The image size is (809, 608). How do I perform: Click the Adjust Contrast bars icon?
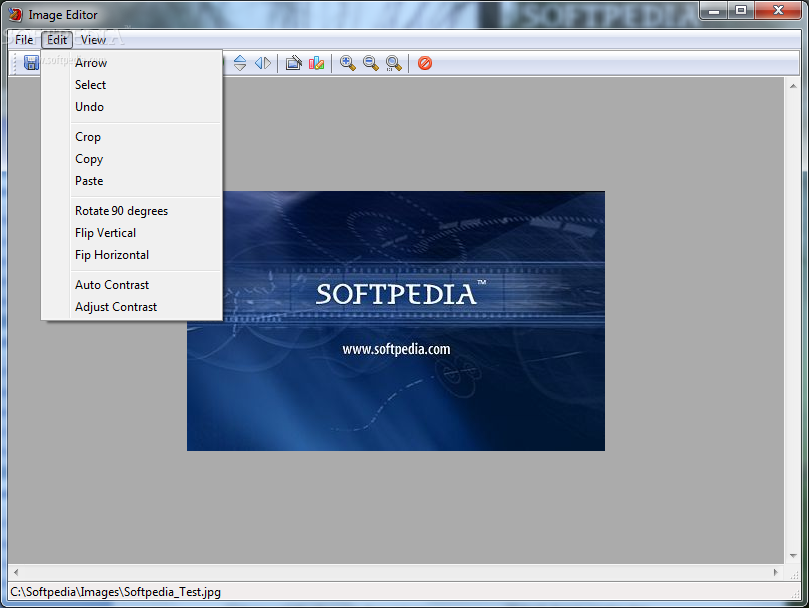(316, 63)
